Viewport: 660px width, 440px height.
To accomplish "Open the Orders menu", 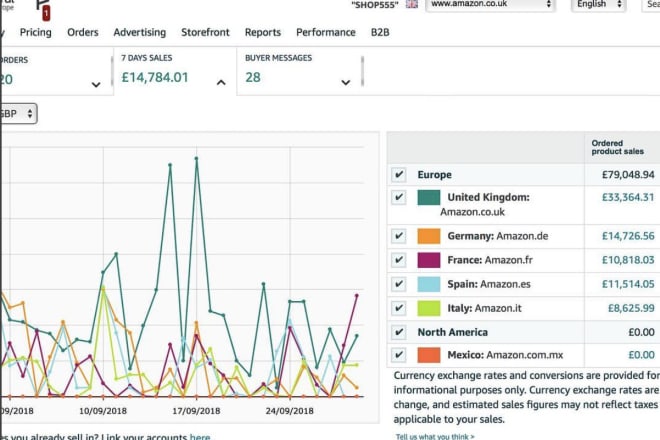I will 83,32.
